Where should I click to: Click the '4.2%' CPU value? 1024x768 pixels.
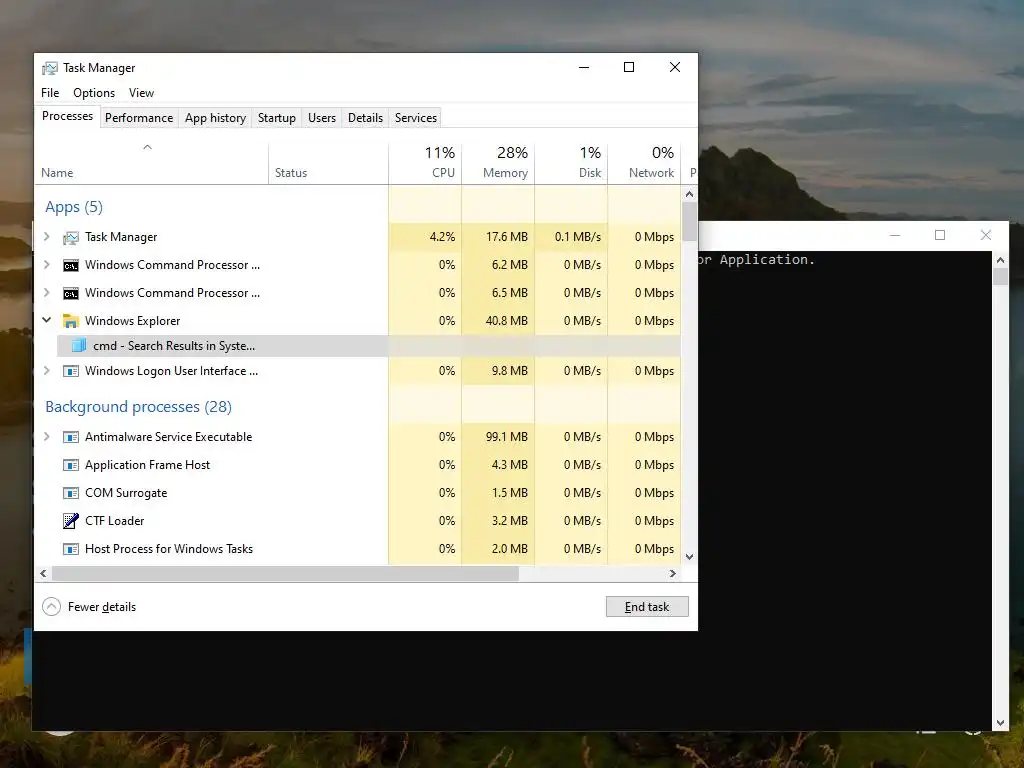442,237
